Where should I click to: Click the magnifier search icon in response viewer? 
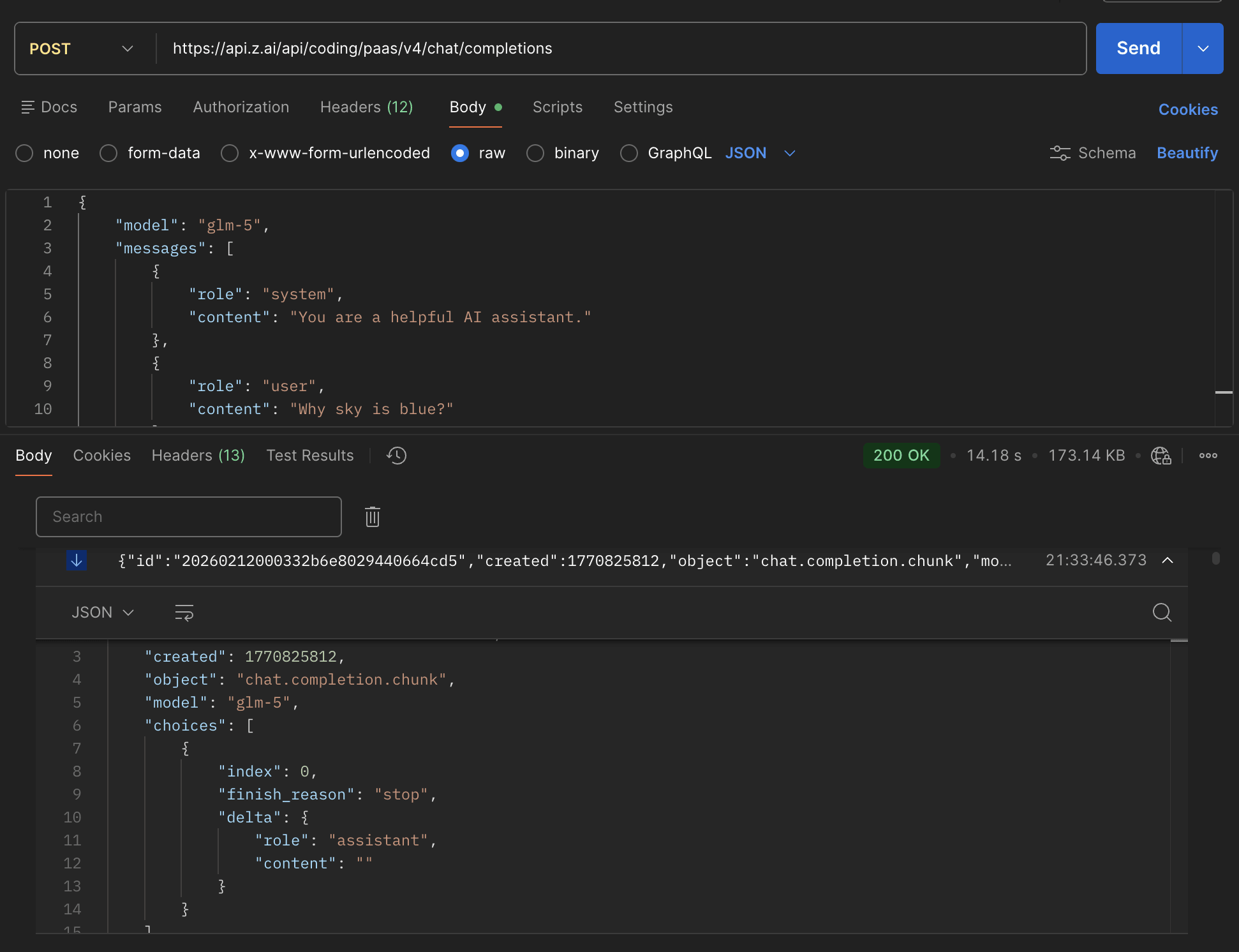1162,613
